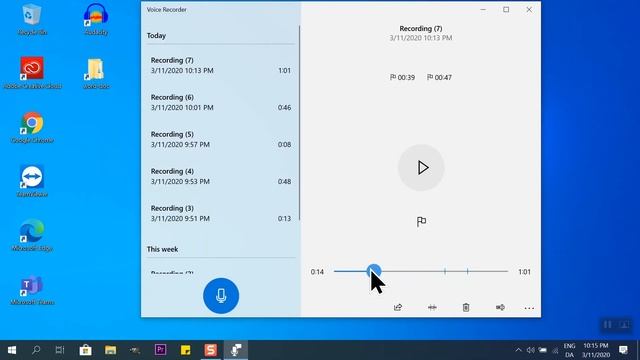
Task: Select Recording (4) from 9:53 PM
Action: point(220,176)
